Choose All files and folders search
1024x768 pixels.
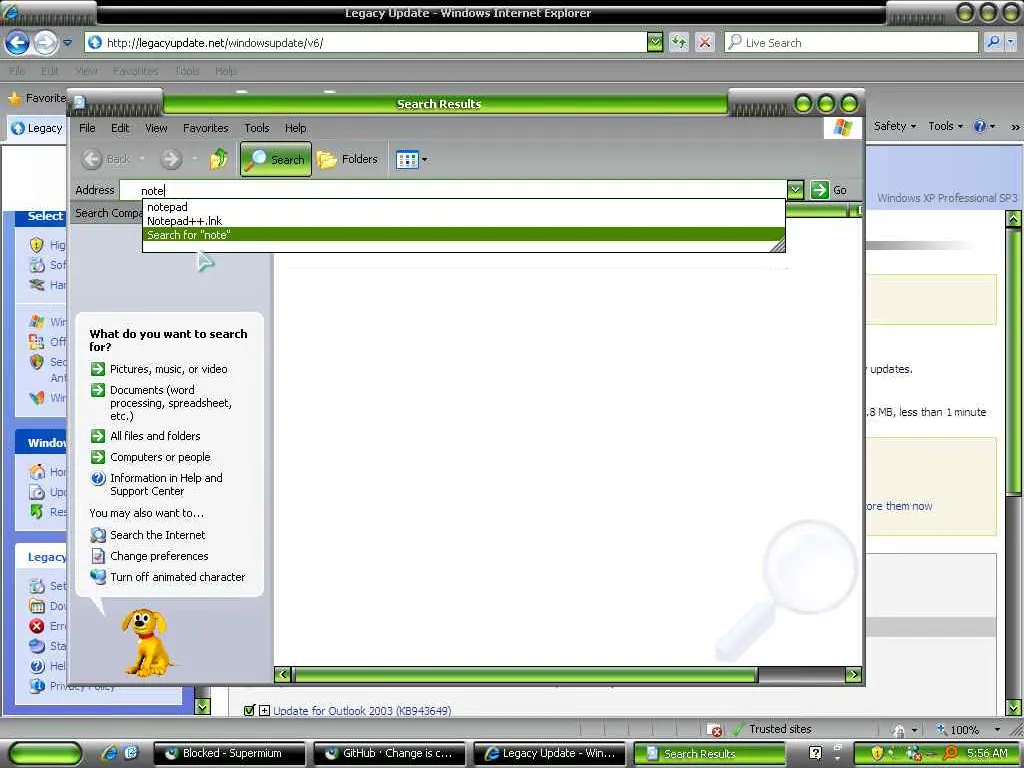tap(155, 436)
